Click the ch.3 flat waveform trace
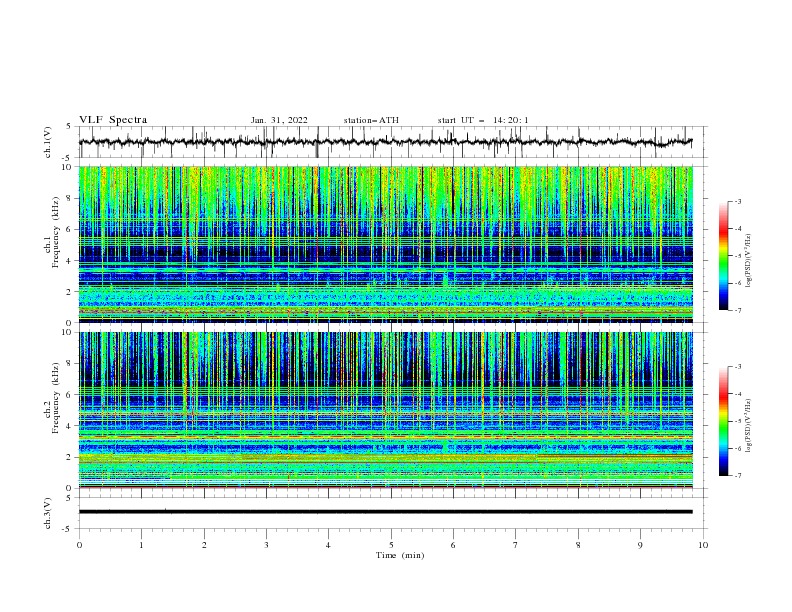The image size is (792, 612). pyautogui.click(x=386, y=512)
